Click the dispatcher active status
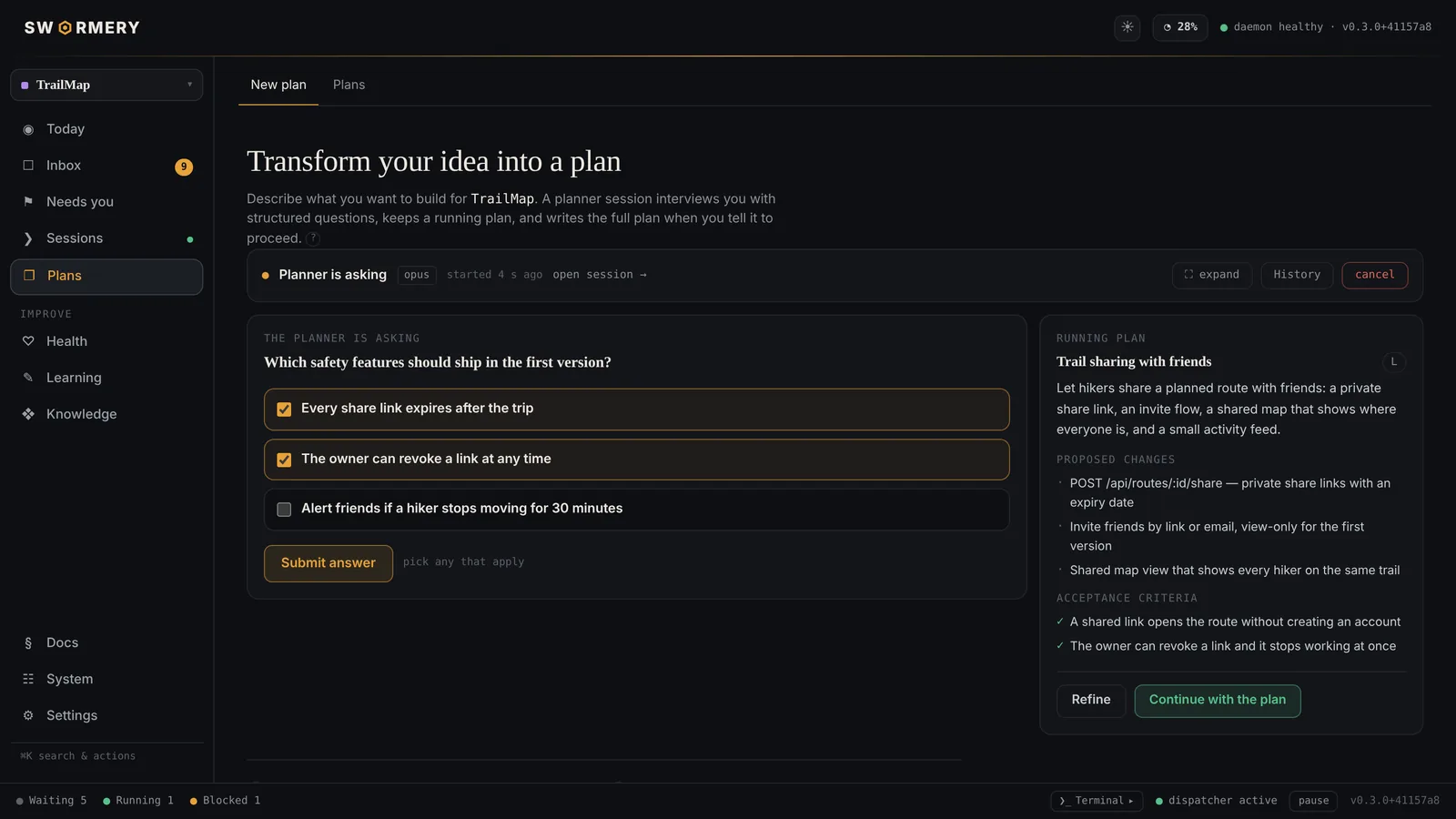1456x819 pixels. click(1217, 801)
